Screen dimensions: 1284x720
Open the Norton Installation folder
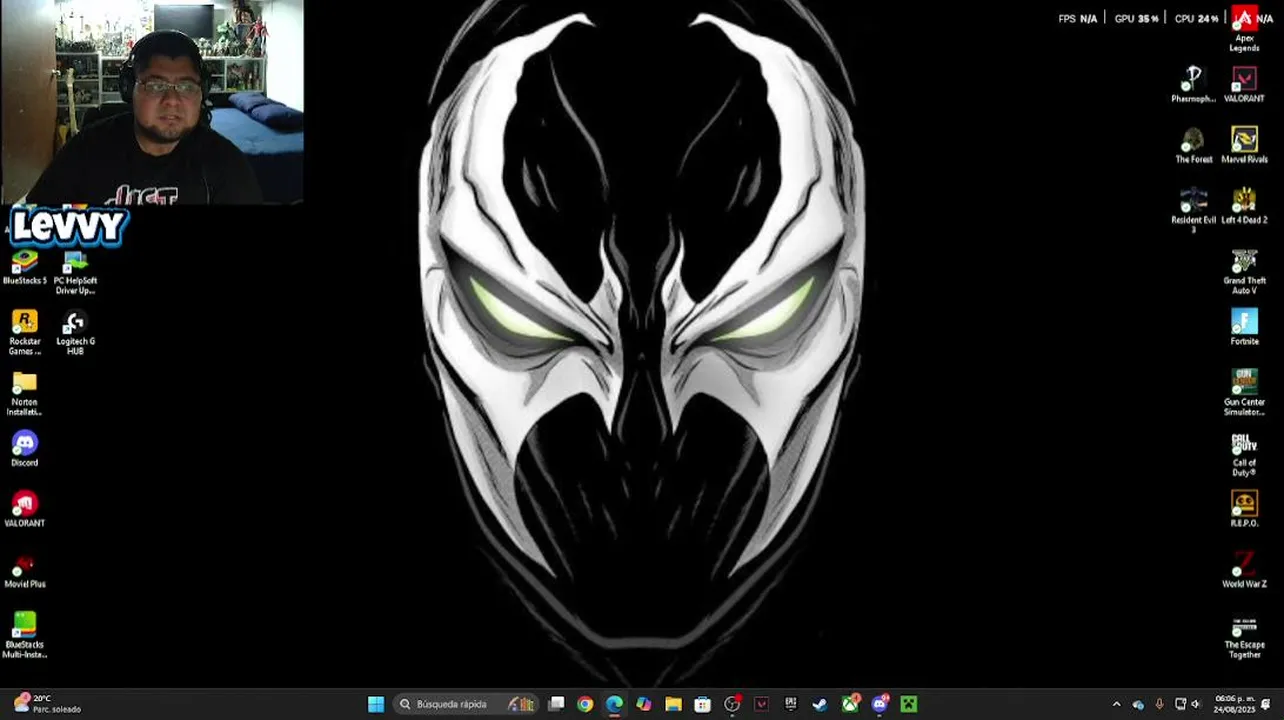coord(24,394)
